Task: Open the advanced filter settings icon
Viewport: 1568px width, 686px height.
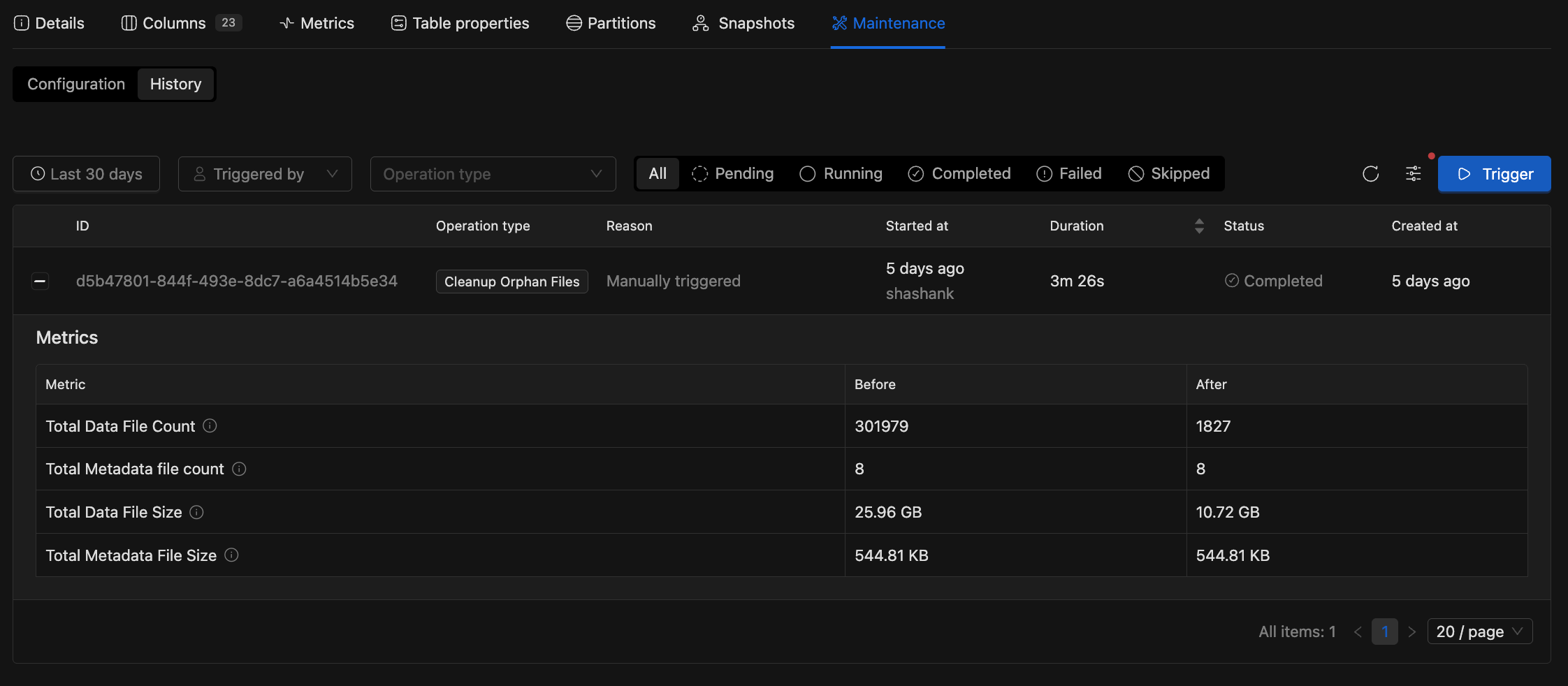Action: point(1413,174)
